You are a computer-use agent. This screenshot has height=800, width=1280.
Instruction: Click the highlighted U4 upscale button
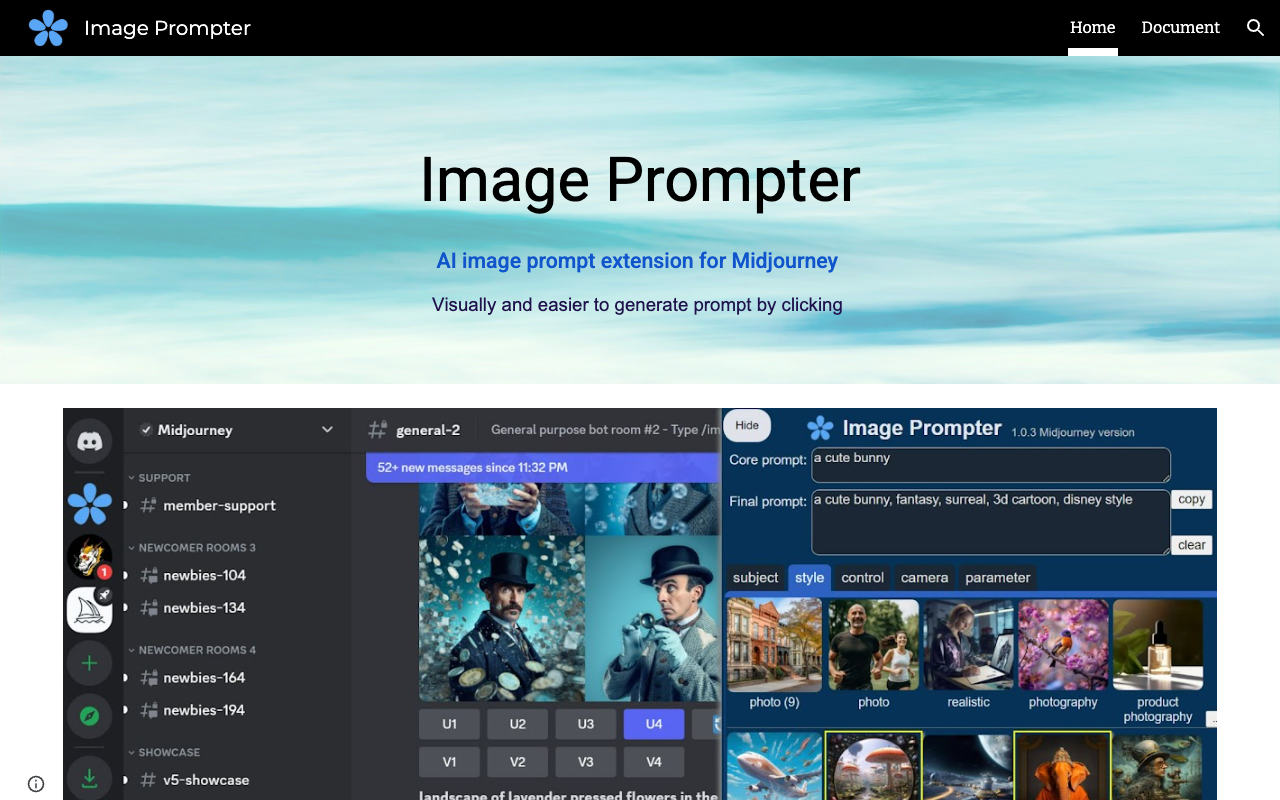coord(654,724)
